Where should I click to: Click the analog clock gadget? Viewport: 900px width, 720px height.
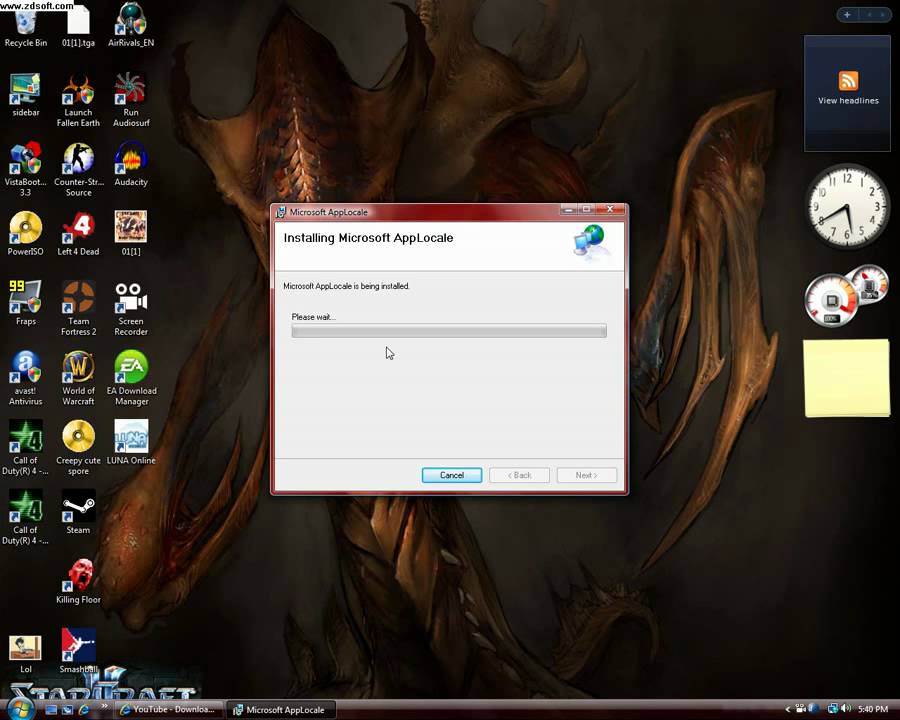847,207
